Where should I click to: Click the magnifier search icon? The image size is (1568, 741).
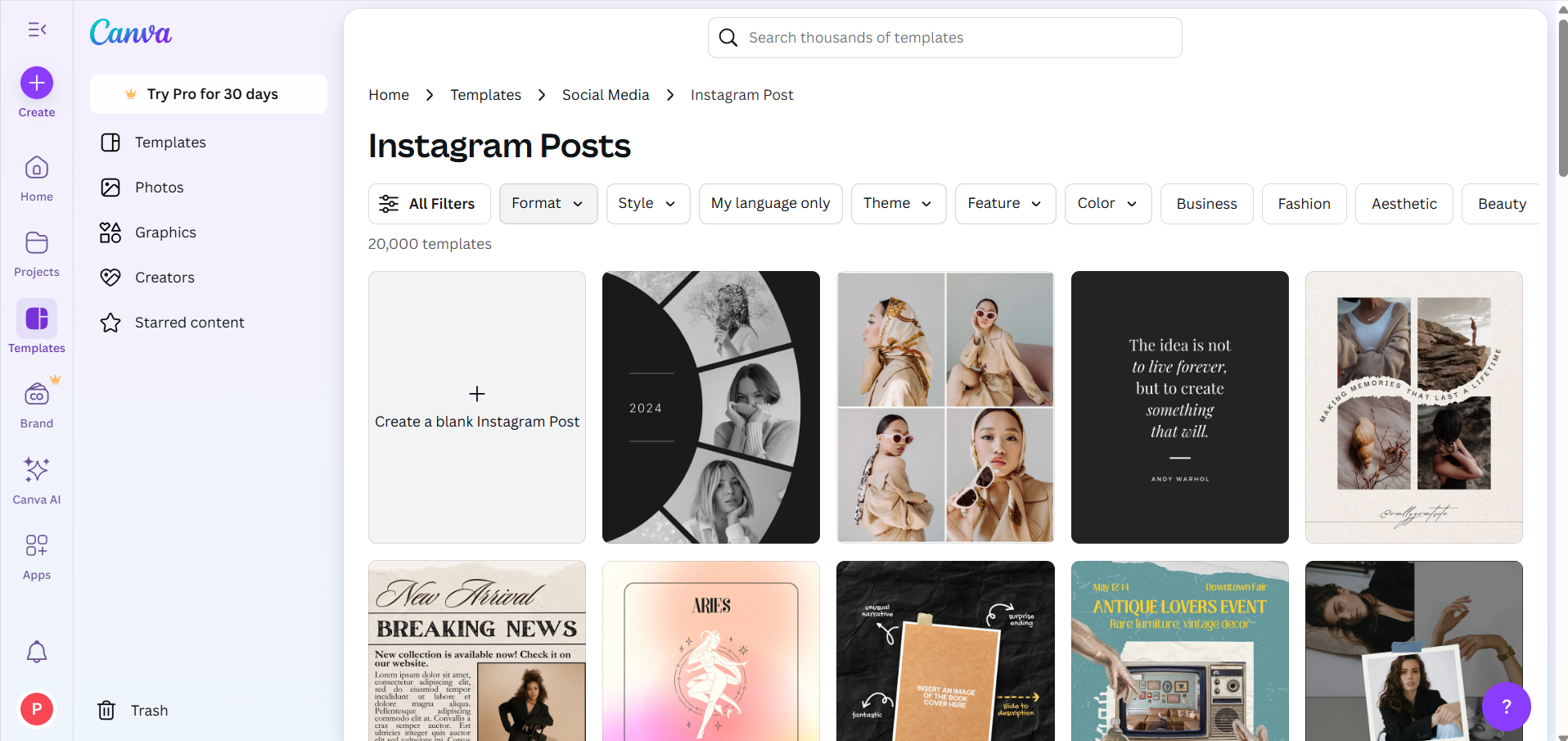(x=728, y=38)
